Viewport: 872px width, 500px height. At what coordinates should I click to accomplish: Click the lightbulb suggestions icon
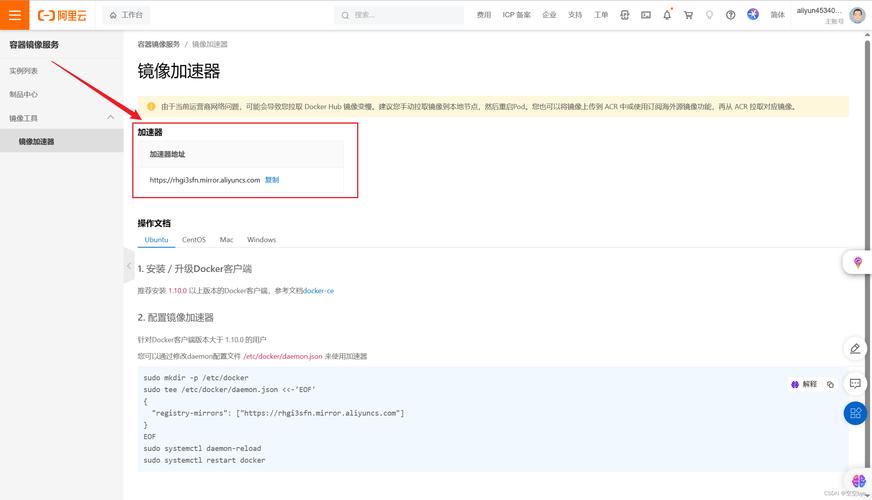709,15
